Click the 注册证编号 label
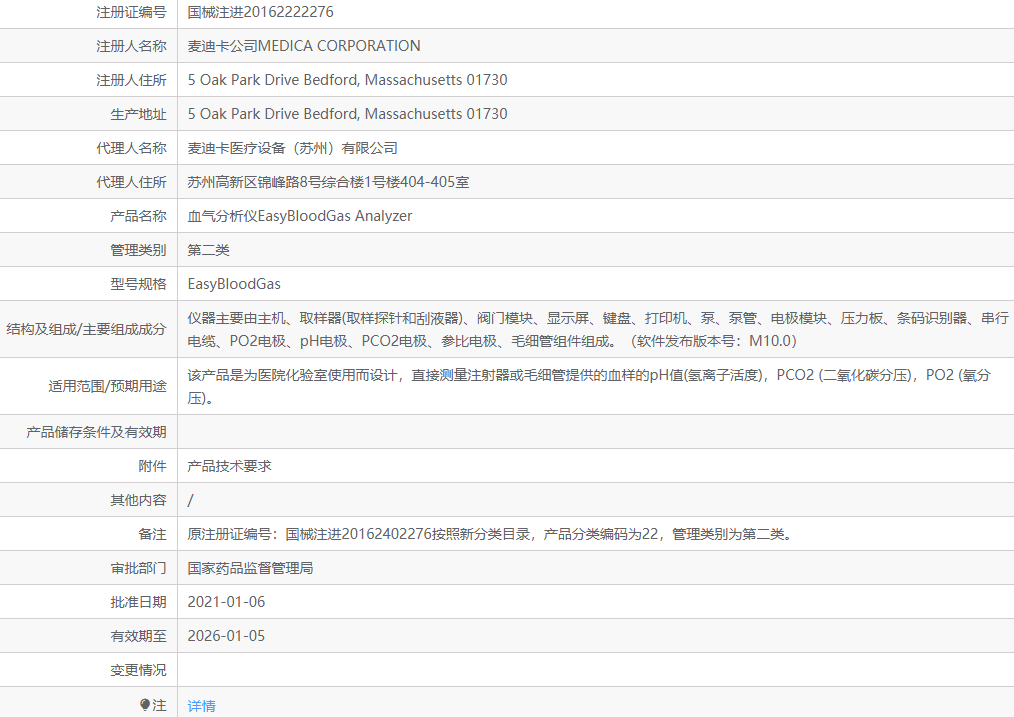The width and height of the screenshot is (1014, 717). [x=131, y=12]
